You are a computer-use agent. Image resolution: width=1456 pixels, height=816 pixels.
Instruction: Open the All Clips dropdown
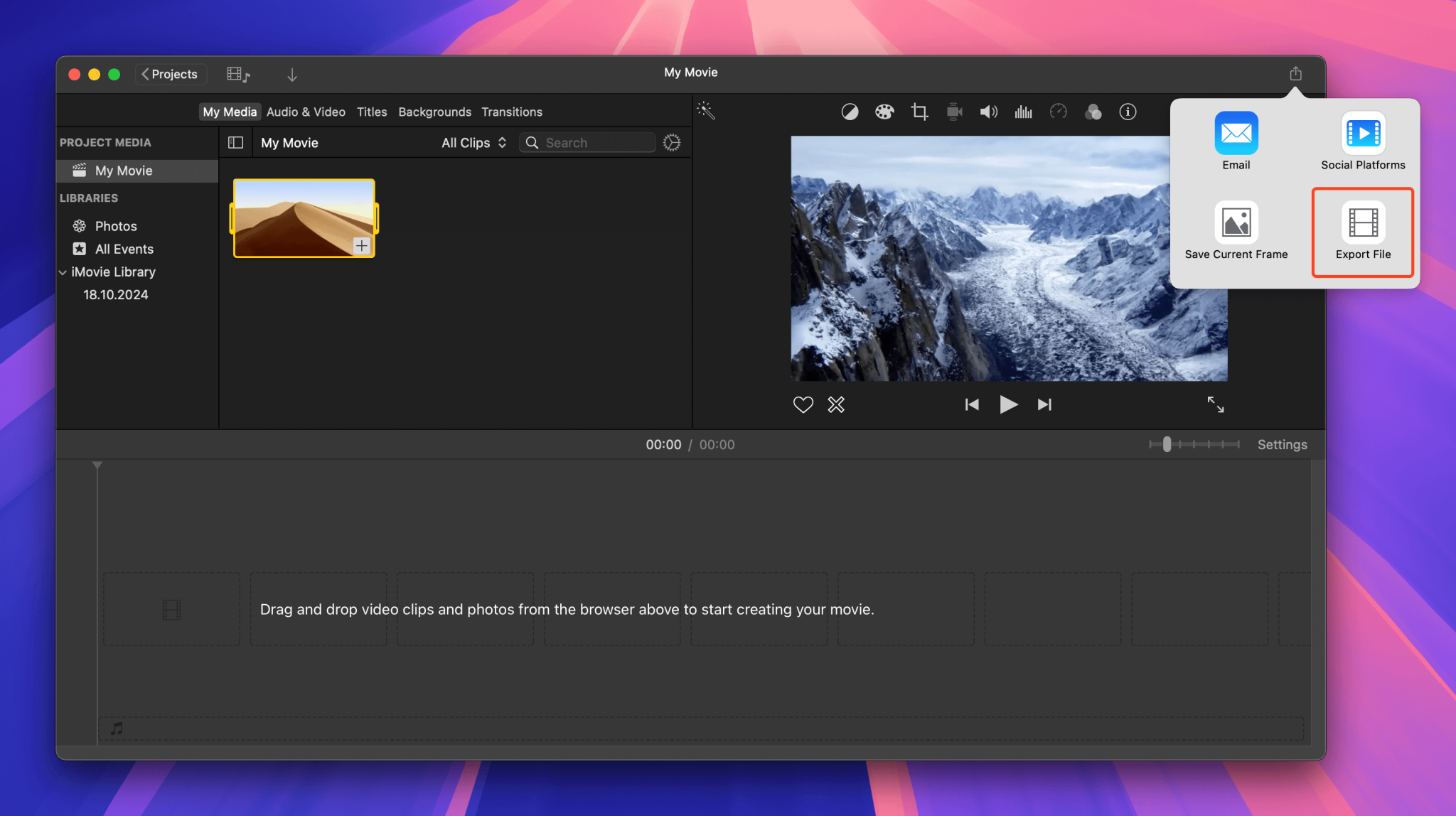472,142
